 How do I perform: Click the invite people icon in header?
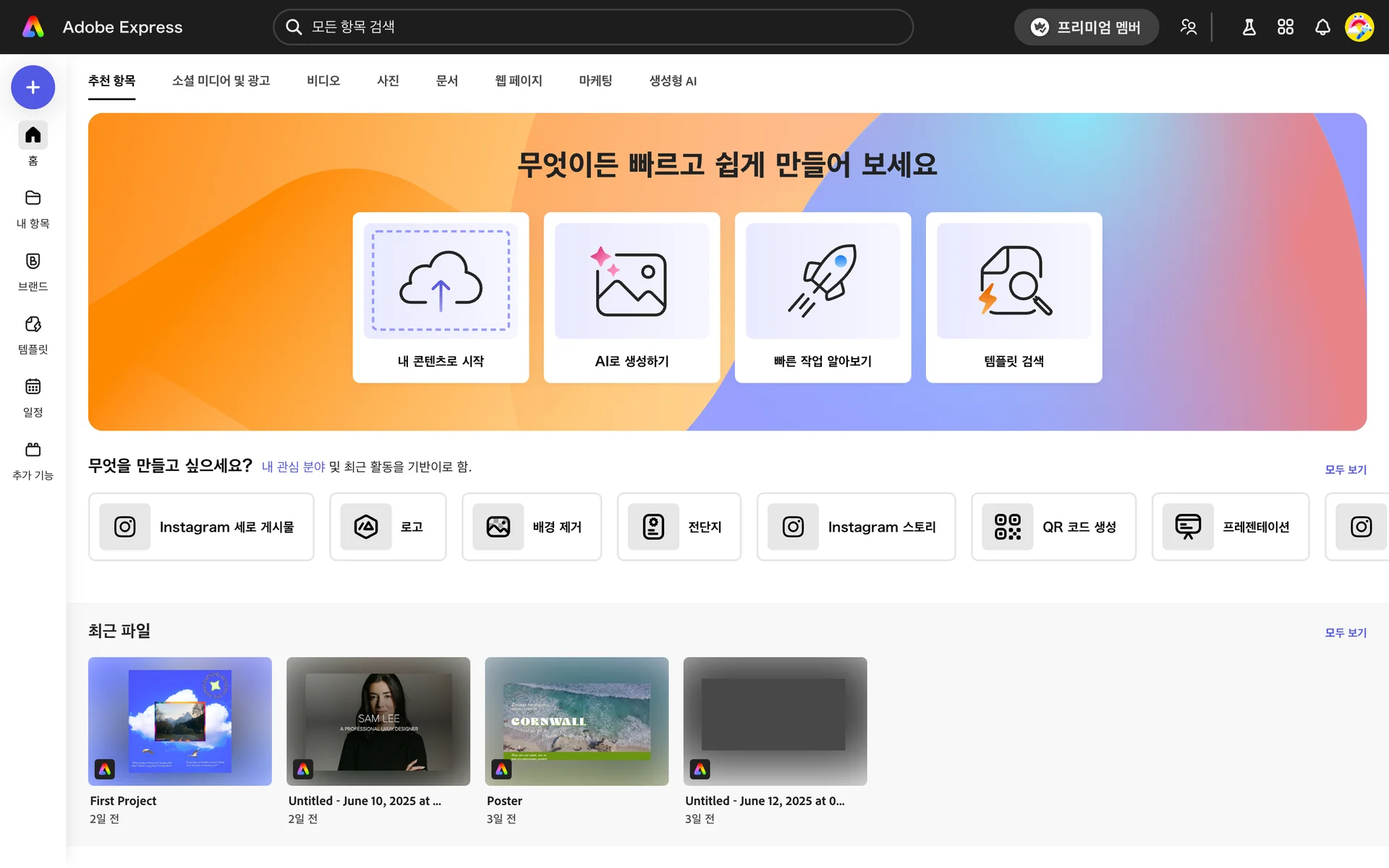pyautogui.click(x=1188, y=27)
